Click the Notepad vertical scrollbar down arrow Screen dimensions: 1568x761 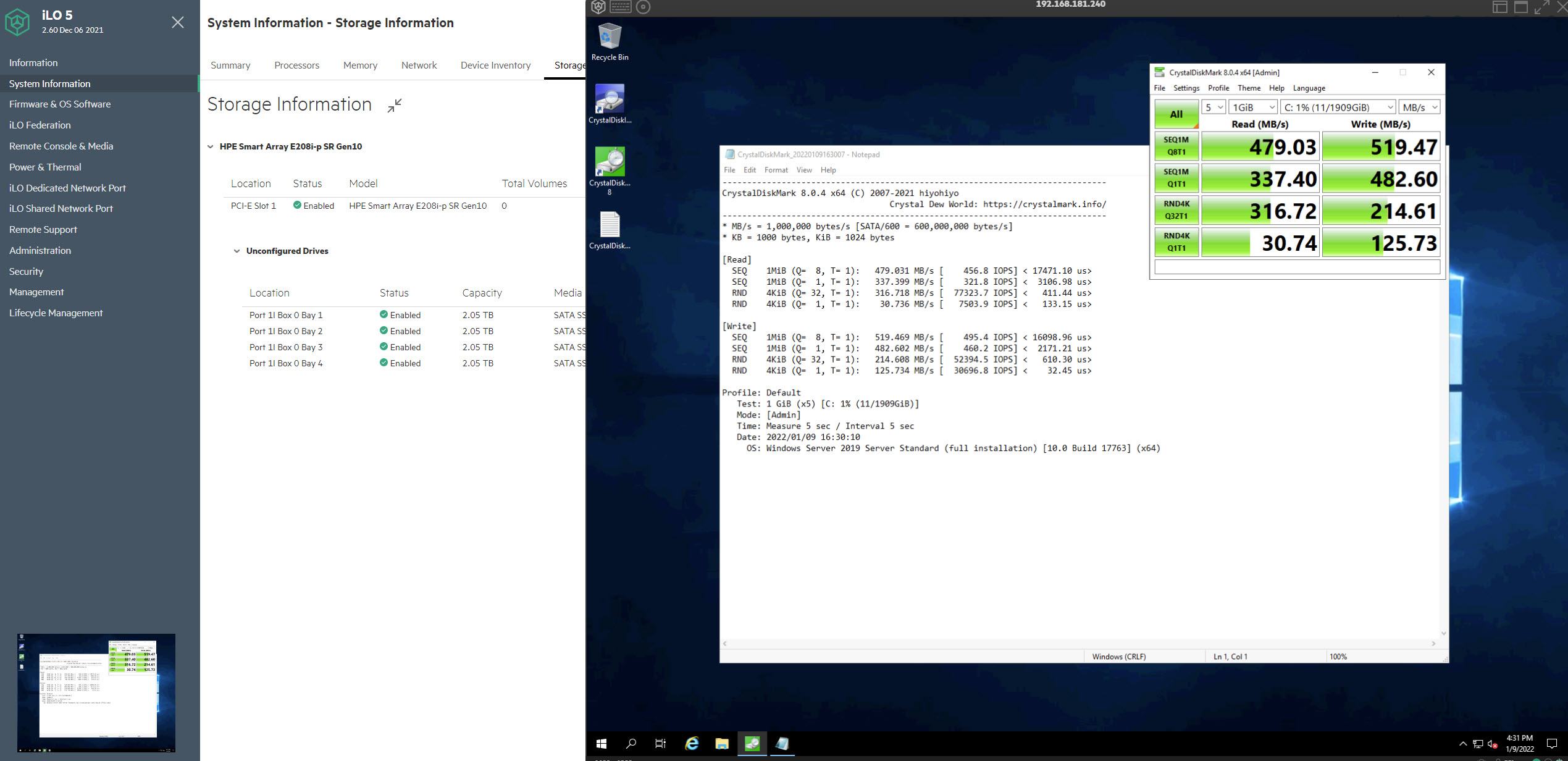click(x=1443, y=633)
